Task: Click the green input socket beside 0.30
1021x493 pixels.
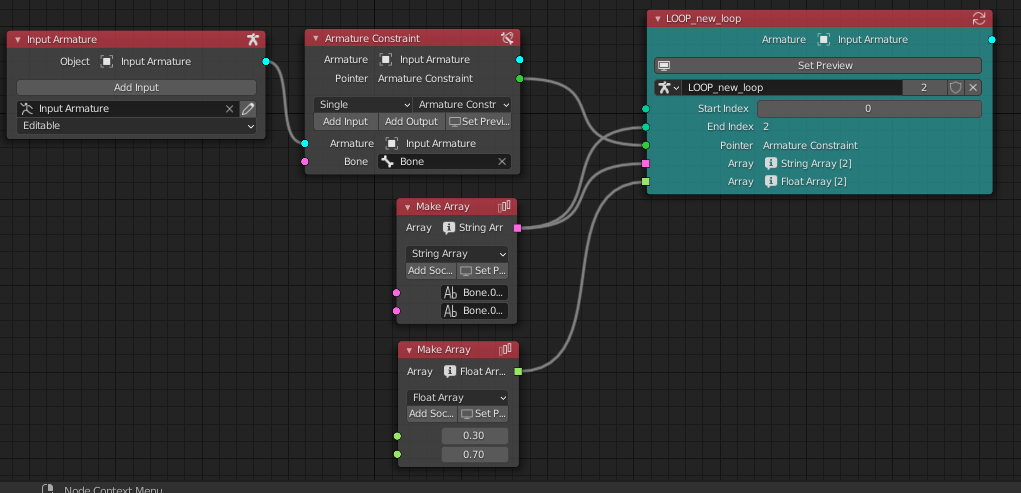Action: point(397,436)
